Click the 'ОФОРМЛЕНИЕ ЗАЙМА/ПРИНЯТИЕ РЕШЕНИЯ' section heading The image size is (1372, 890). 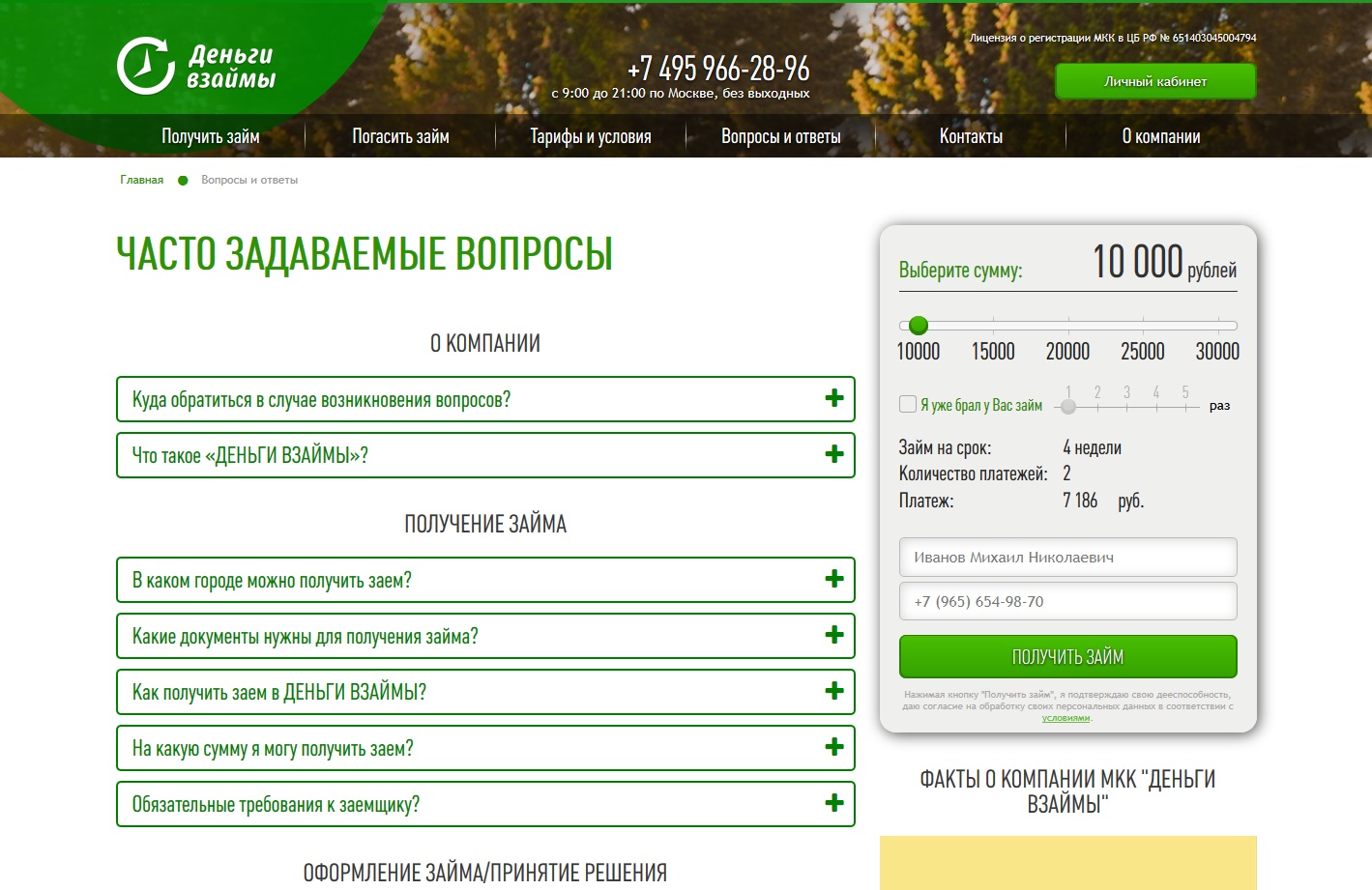(485, 873)
